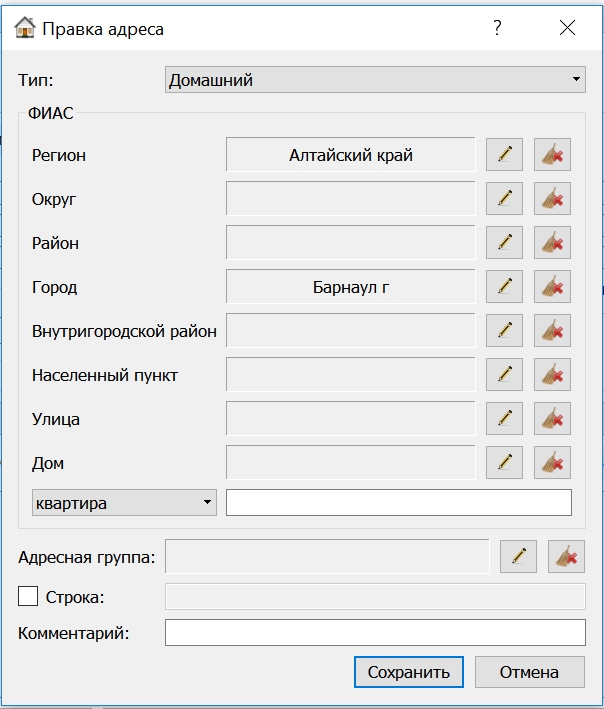Edit the Район field with pencil icon

[504, 242]
